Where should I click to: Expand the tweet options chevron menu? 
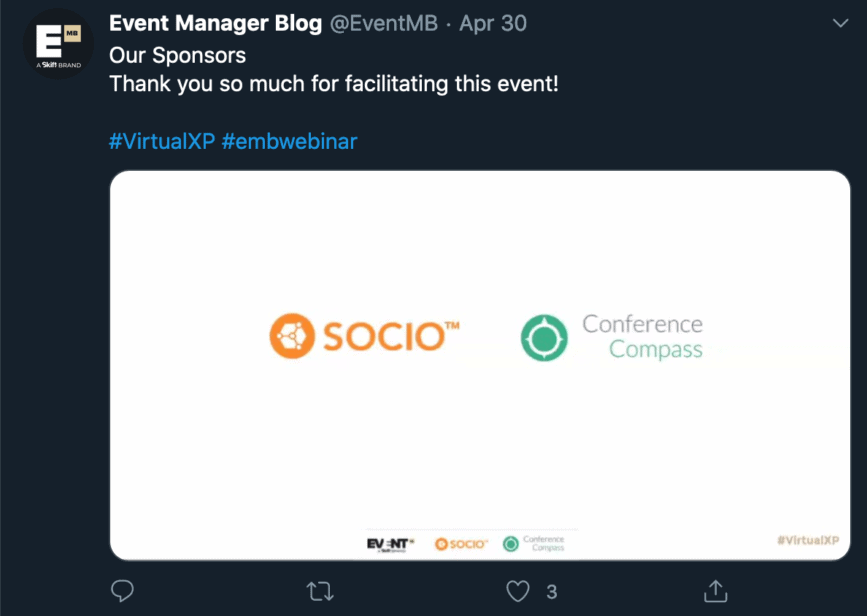(840, 23)
